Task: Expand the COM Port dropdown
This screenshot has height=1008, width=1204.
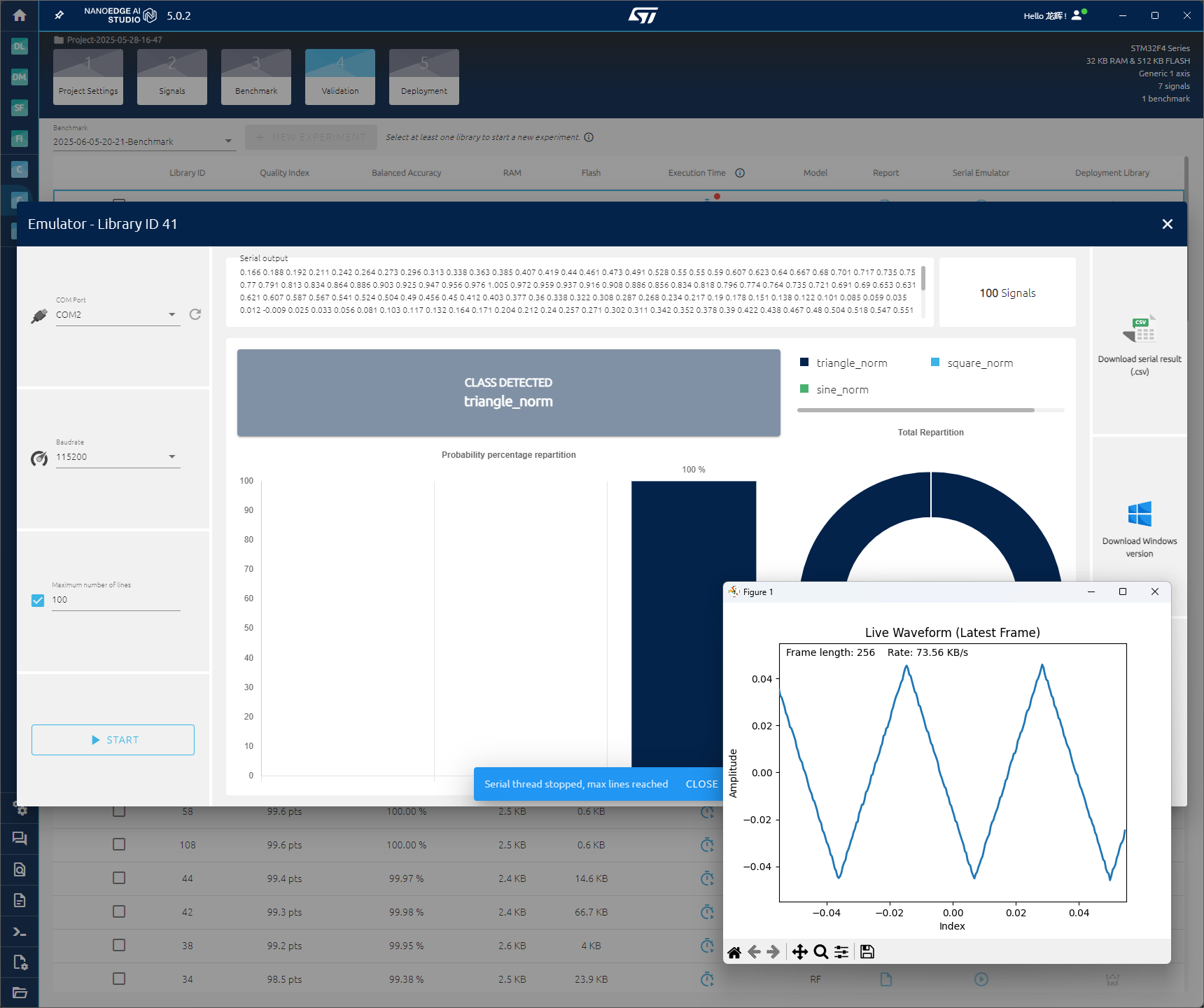Action: tap(118, 315)
